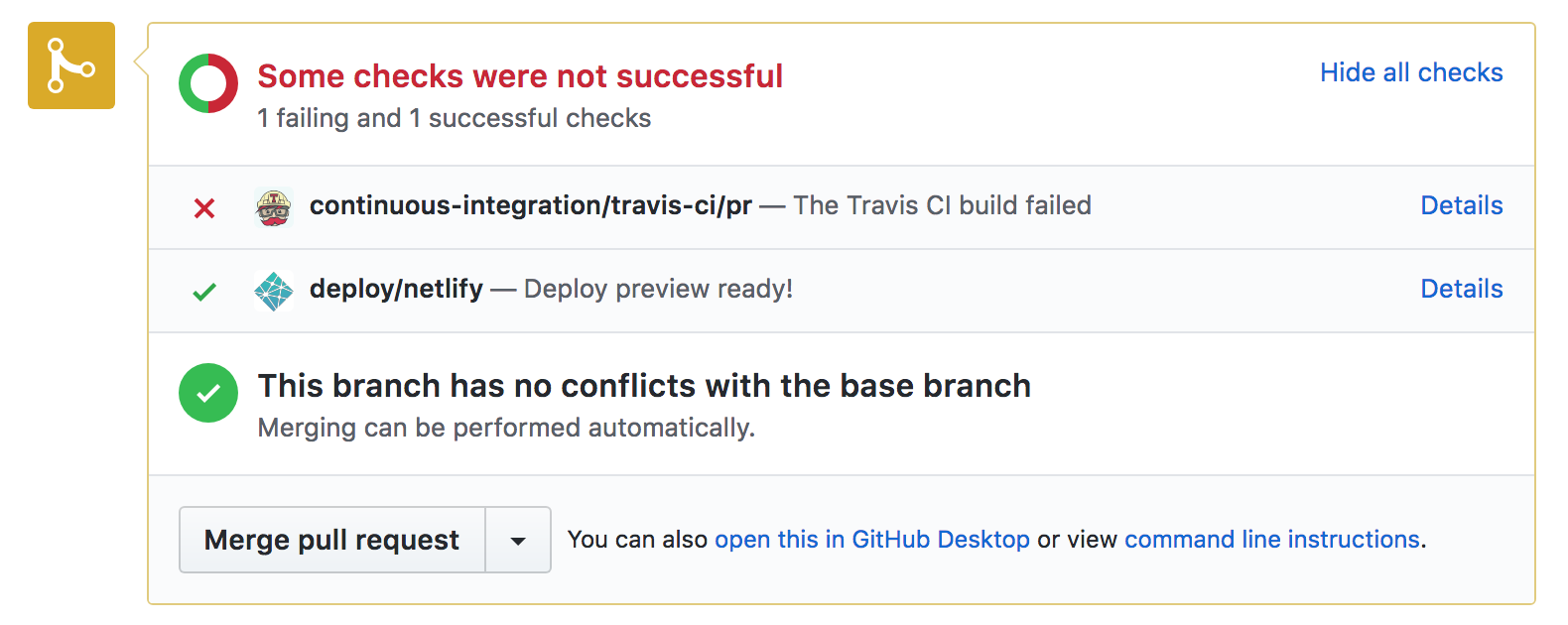This screenshot has height=625, width=1568.
Task: Click the continuous-integration/travis-ci/pr check name
Action: click(530, 205)
